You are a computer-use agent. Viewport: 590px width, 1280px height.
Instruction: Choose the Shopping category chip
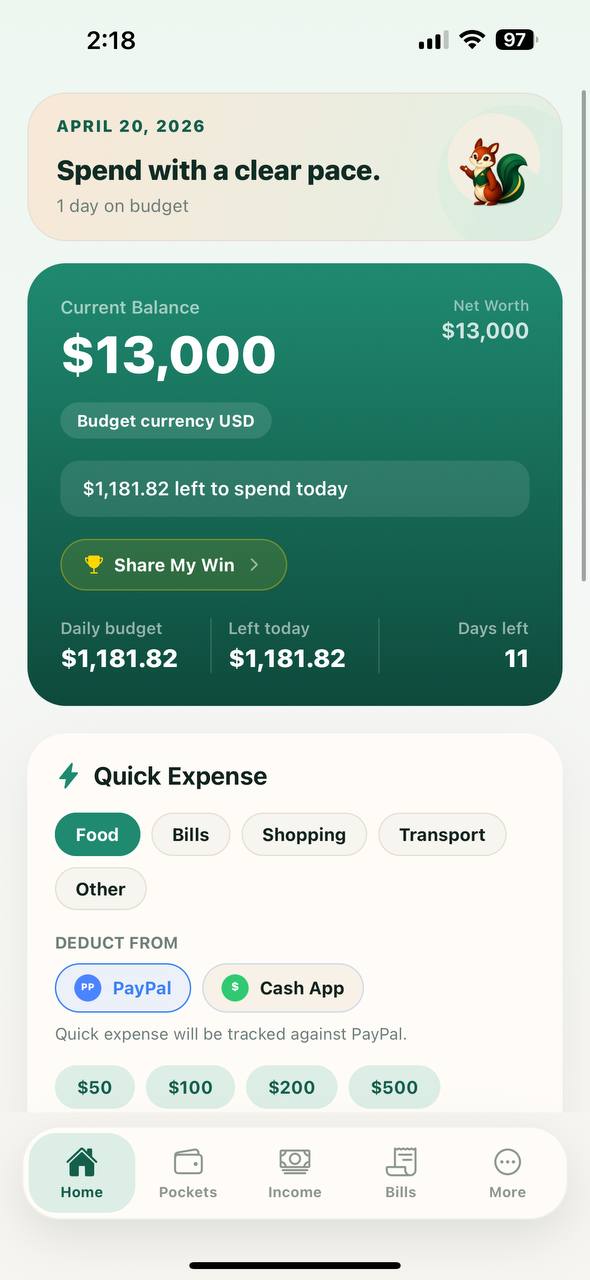(x=304, y=834)
